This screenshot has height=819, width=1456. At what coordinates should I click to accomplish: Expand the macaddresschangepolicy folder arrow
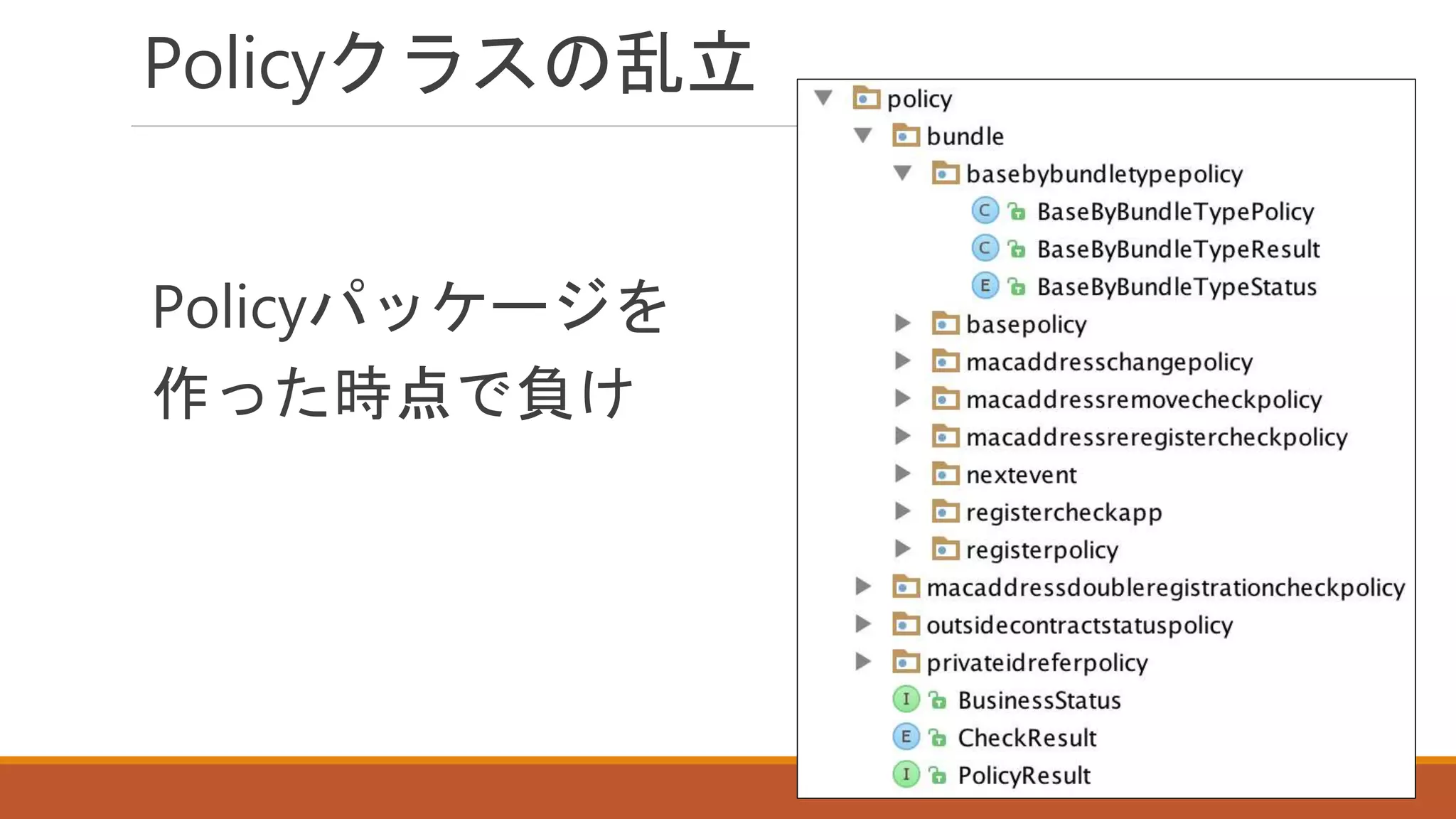[903, 361]
